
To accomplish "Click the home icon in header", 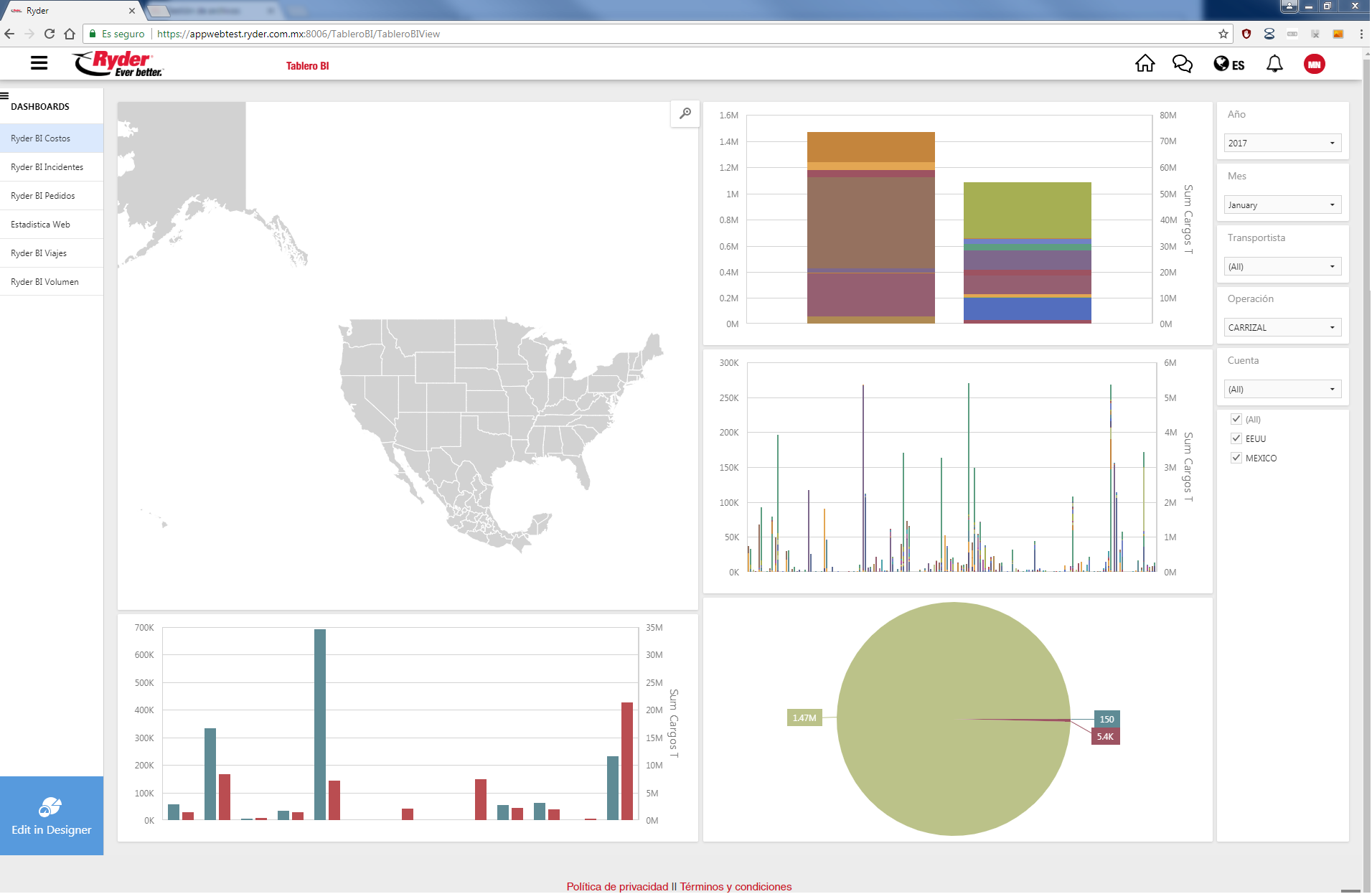I will [x=1145, y=64].
